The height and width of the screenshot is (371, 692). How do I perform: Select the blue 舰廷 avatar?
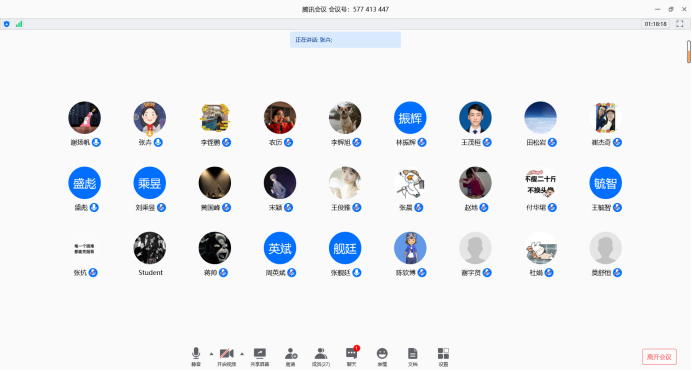coord(345,248)
